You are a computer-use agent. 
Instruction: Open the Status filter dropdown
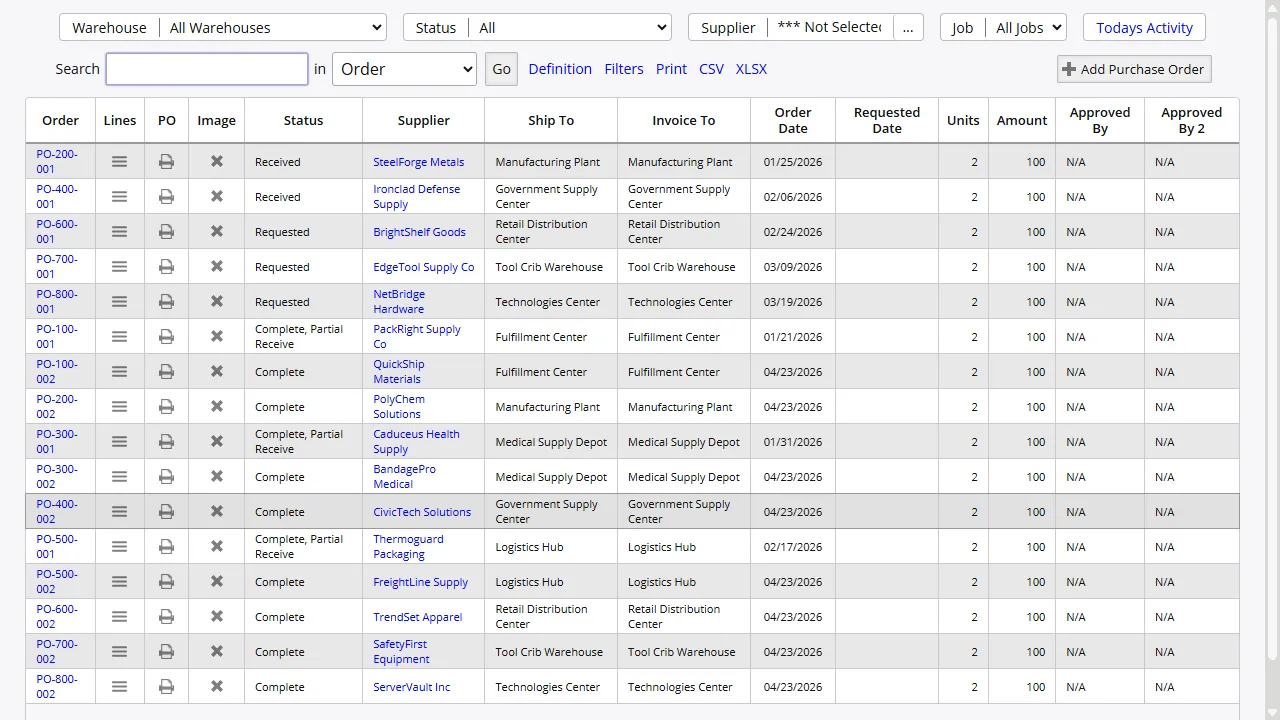tap(570, 27)
